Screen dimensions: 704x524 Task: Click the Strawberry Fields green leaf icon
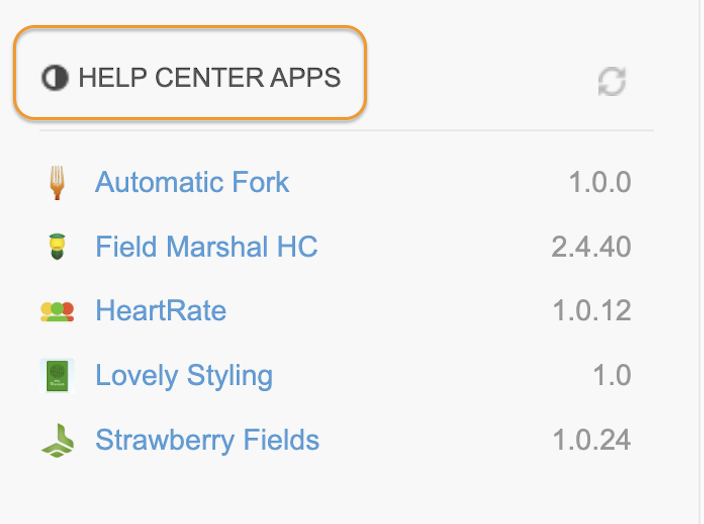pos(57,440)
